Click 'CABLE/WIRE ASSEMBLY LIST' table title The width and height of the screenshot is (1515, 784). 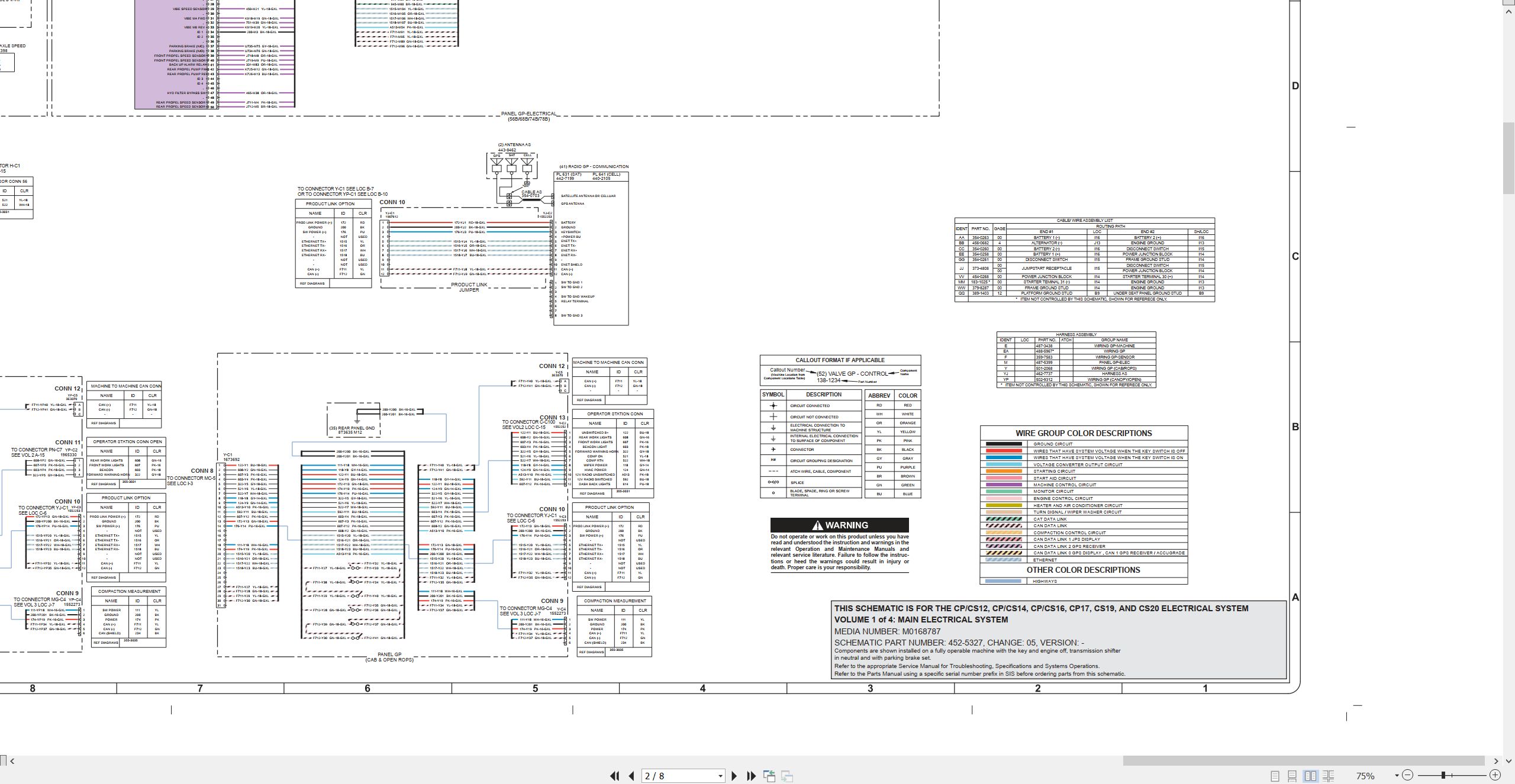pos(1084,220)
